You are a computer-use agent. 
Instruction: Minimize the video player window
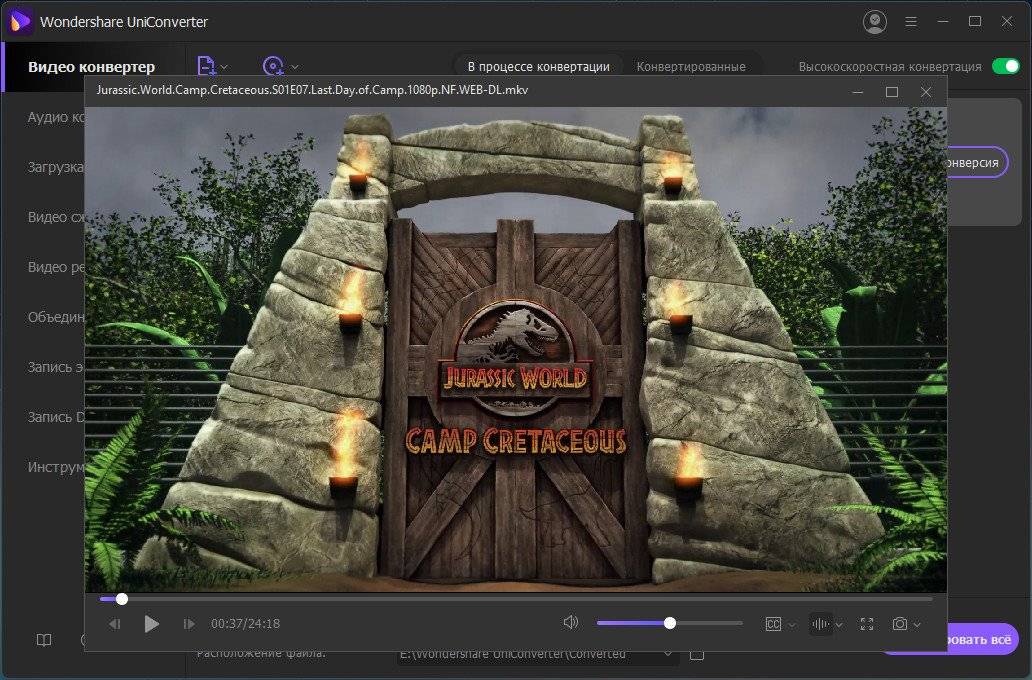pos(858,92)
